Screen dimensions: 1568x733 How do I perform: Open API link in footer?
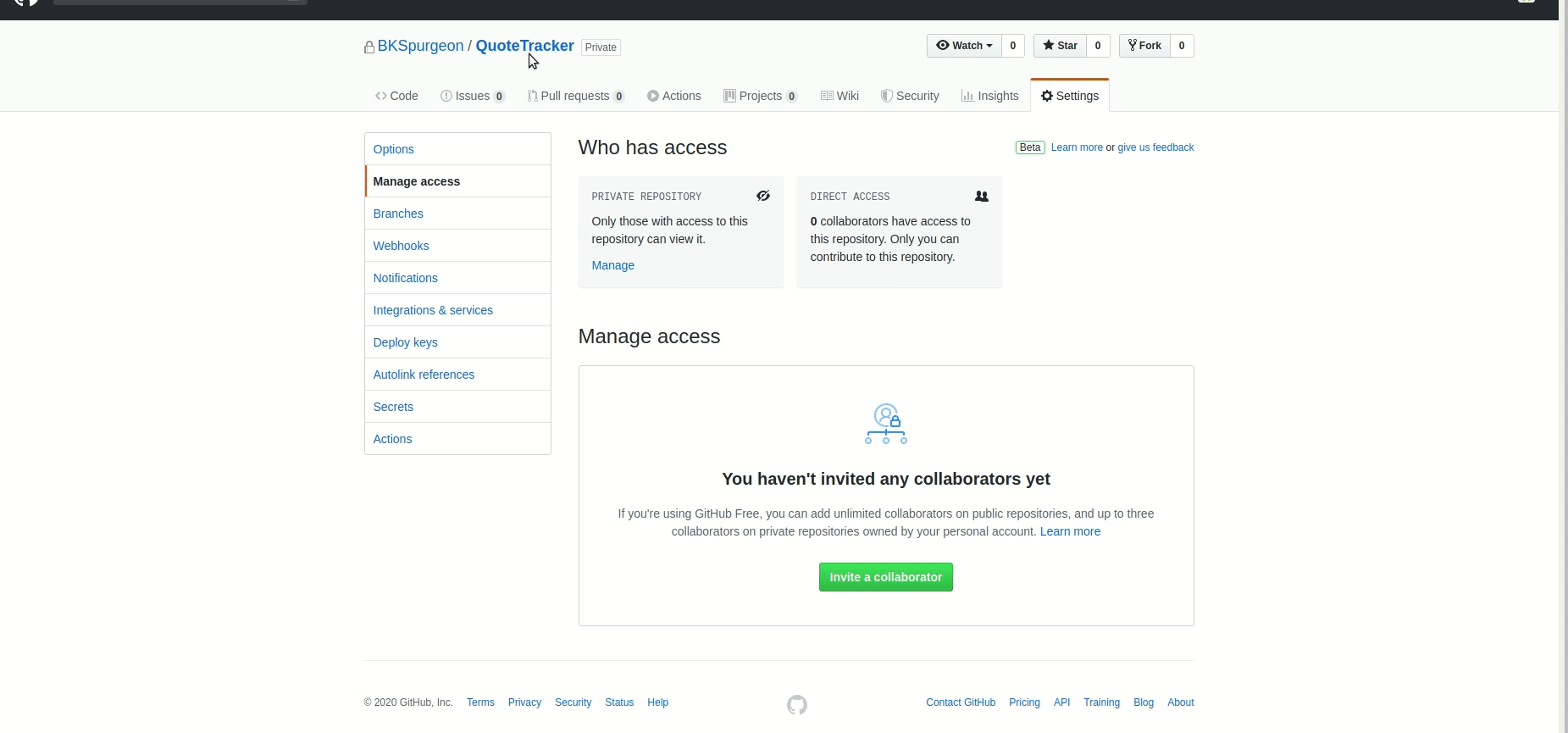pyautogui.click(x=1061, y=702)
